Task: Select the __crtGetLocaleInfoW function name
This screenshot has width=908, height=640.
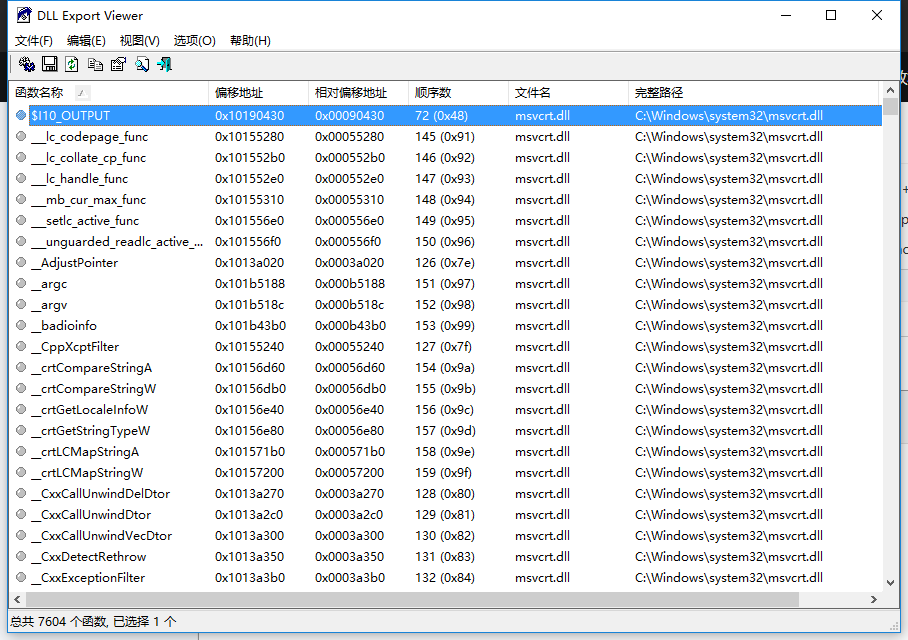Action: (x=90, y=409)
